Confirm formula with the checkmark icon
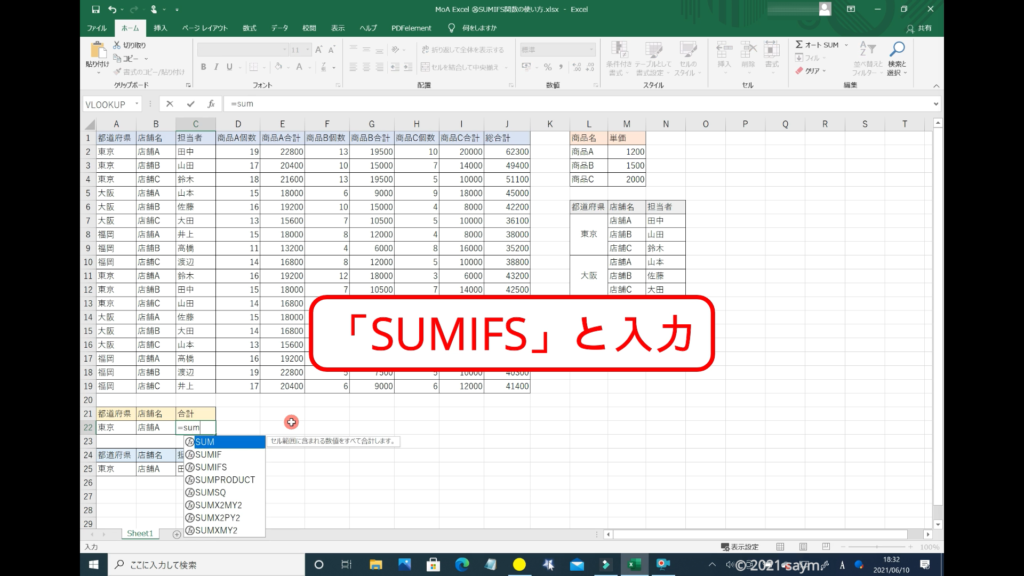 [190, 103]
